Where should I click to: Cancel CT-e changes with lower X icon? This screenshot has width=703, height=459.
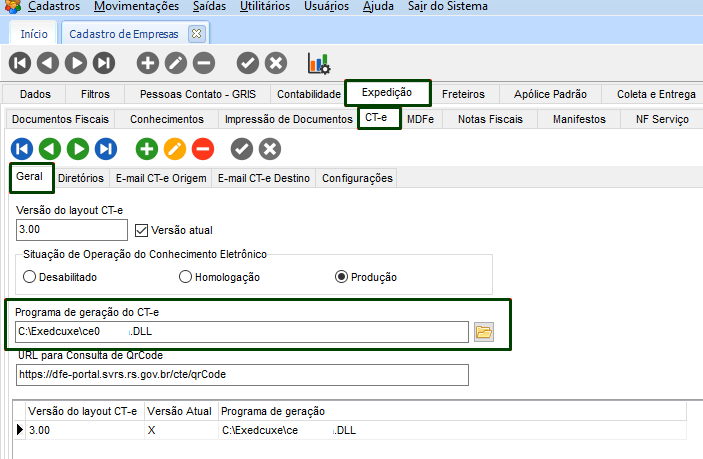pyautogui.click(x=270, y=149)
